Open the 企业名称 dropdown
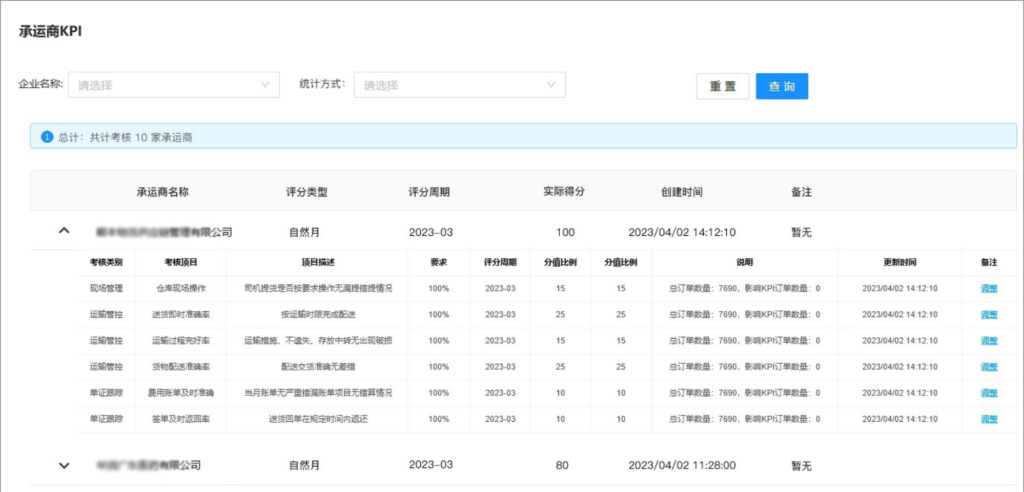Screen dimensions: 1024x492 tap(174, 85)
